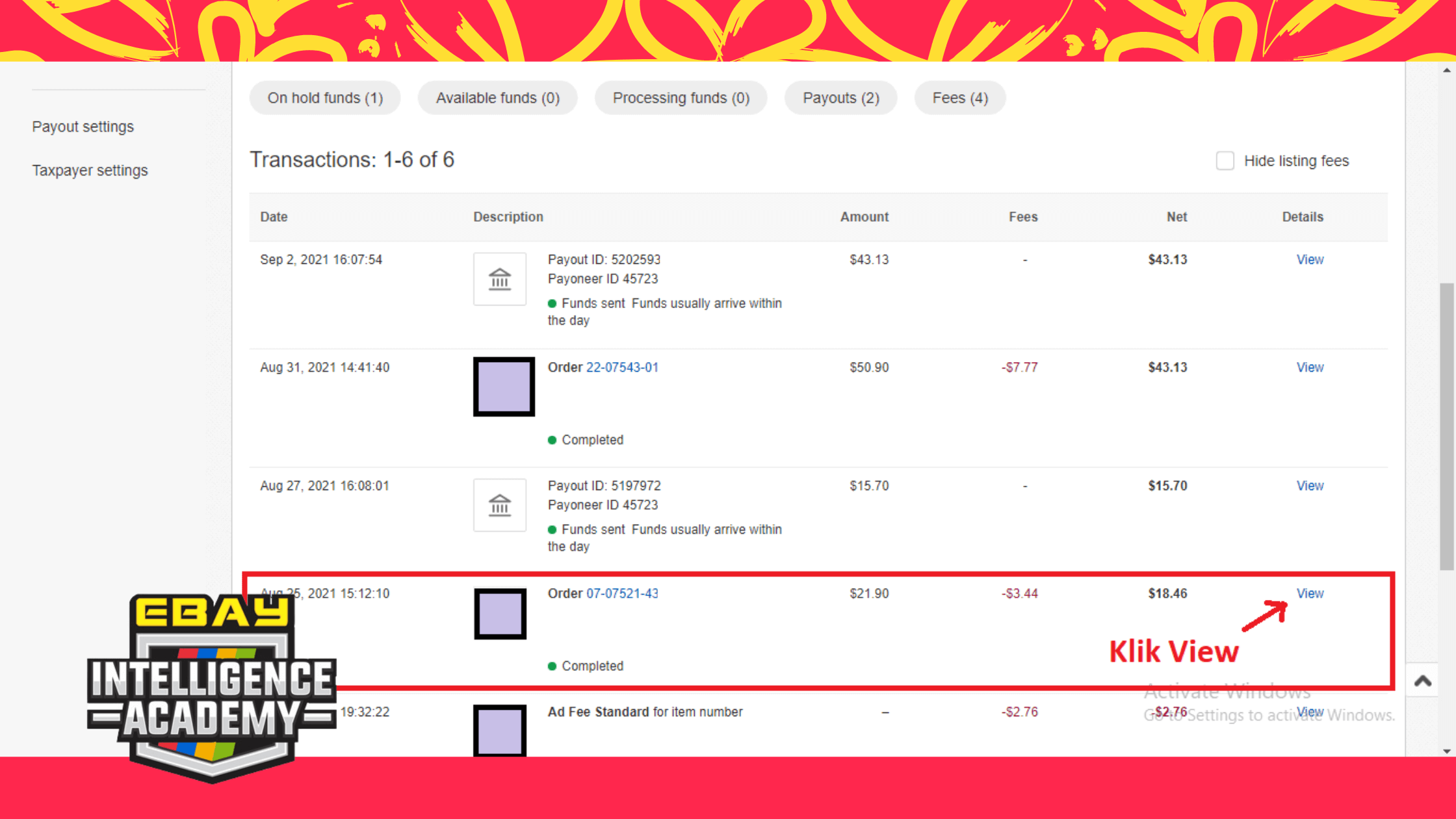Image resolution: width=1456 pixels, height=819 pixels.
Task: Click bank icon for Payout ID 5202593
Action: point(499,279)
